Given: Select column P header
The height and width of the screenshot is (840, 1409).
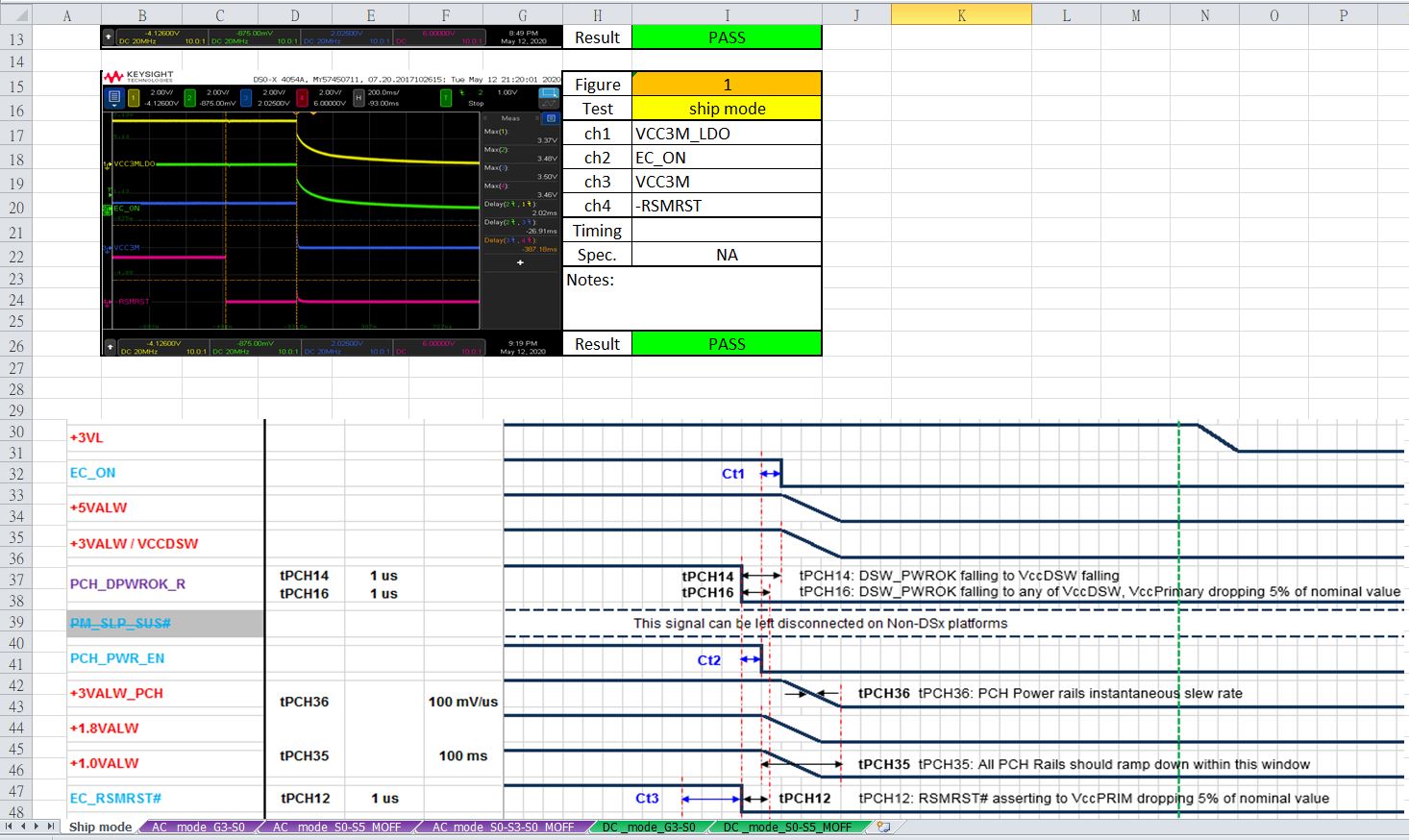Looking at the screenshot, I should [x=1343, y=15].
